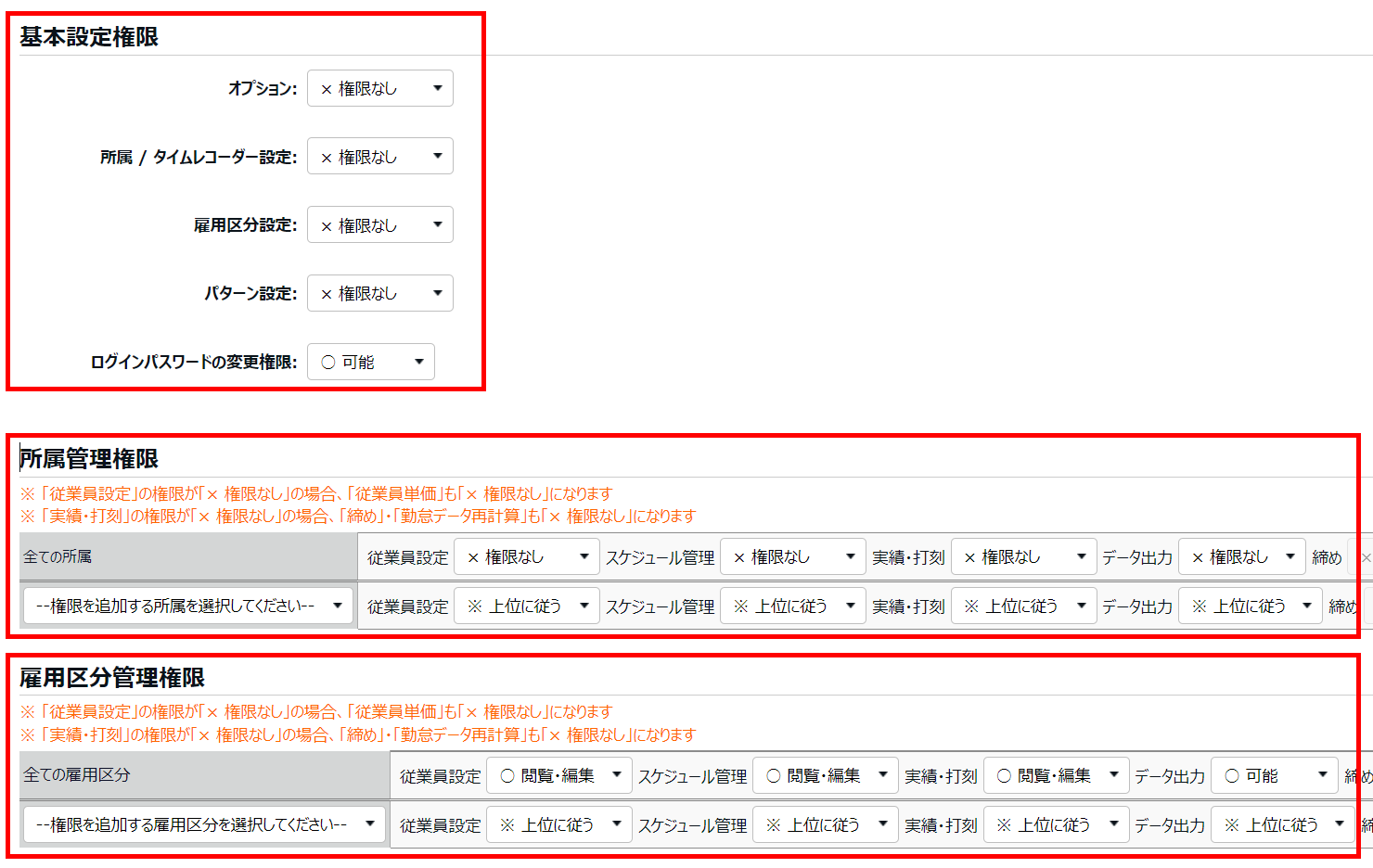The image size is (1373, 868).
Task: Open the オプション permission dropdown
Action: coord(379,89)
